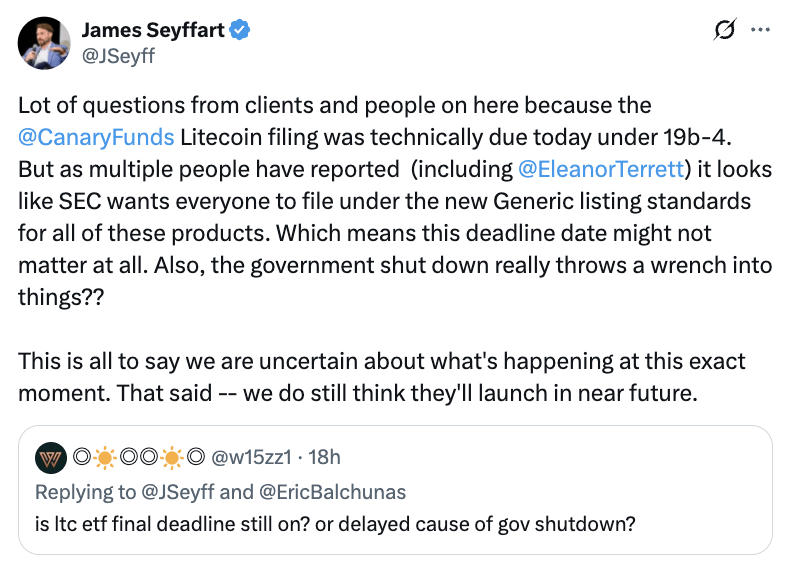This screenshot has height=564, width=794.
Task: Click the 18h timestamp on quoted tweet
Action: pos(325,457)
